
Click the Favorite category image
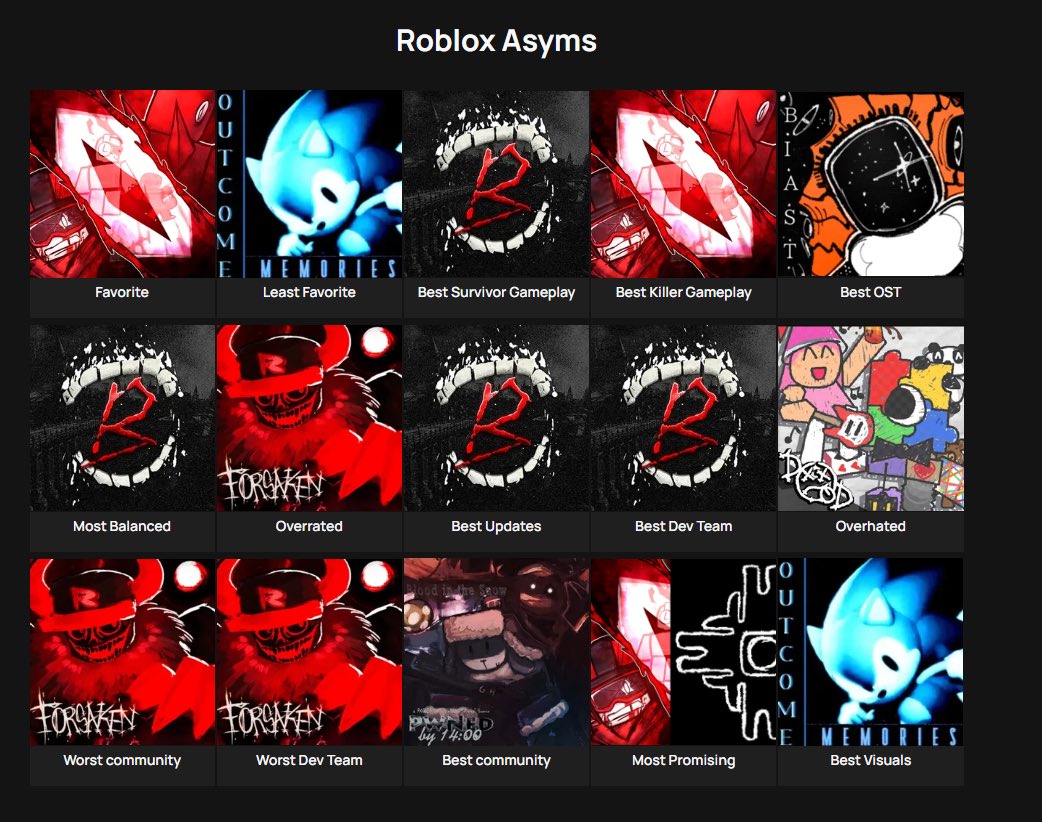(x=122, y=184)
